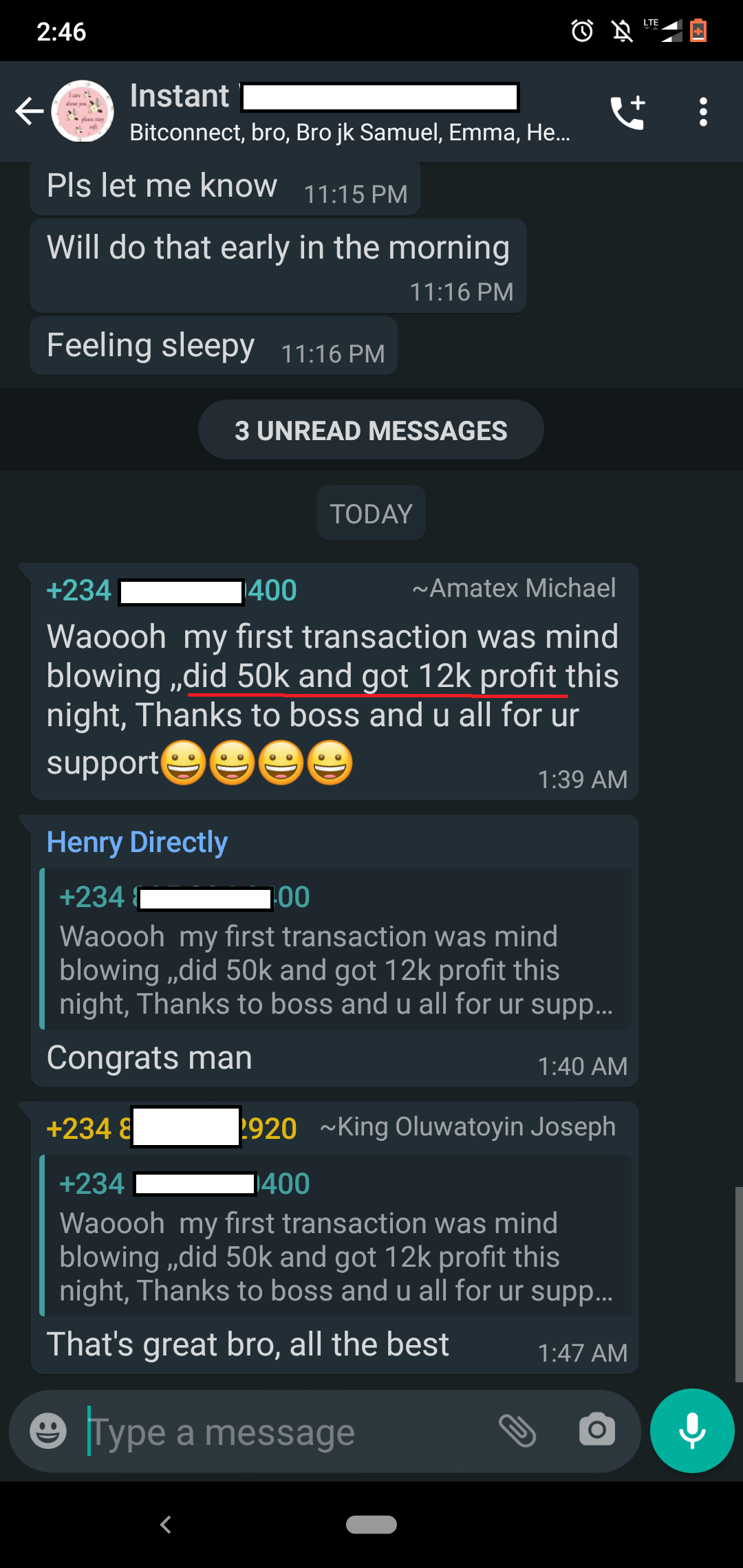Open group info via participant names subtitle

click(x=349, y=132)
